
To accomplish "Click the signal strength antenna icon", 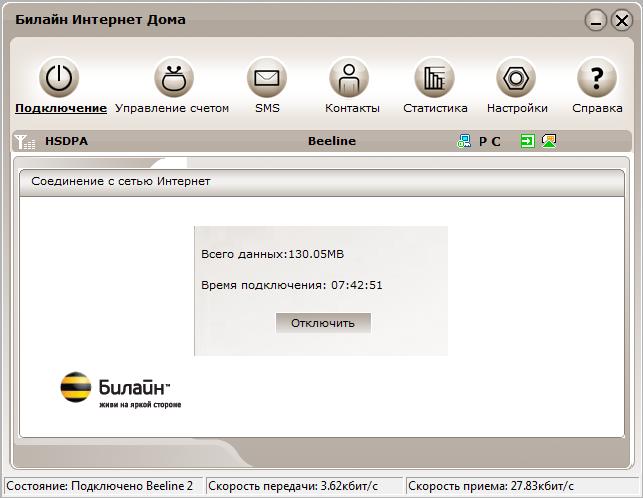I will click(25, 142).
